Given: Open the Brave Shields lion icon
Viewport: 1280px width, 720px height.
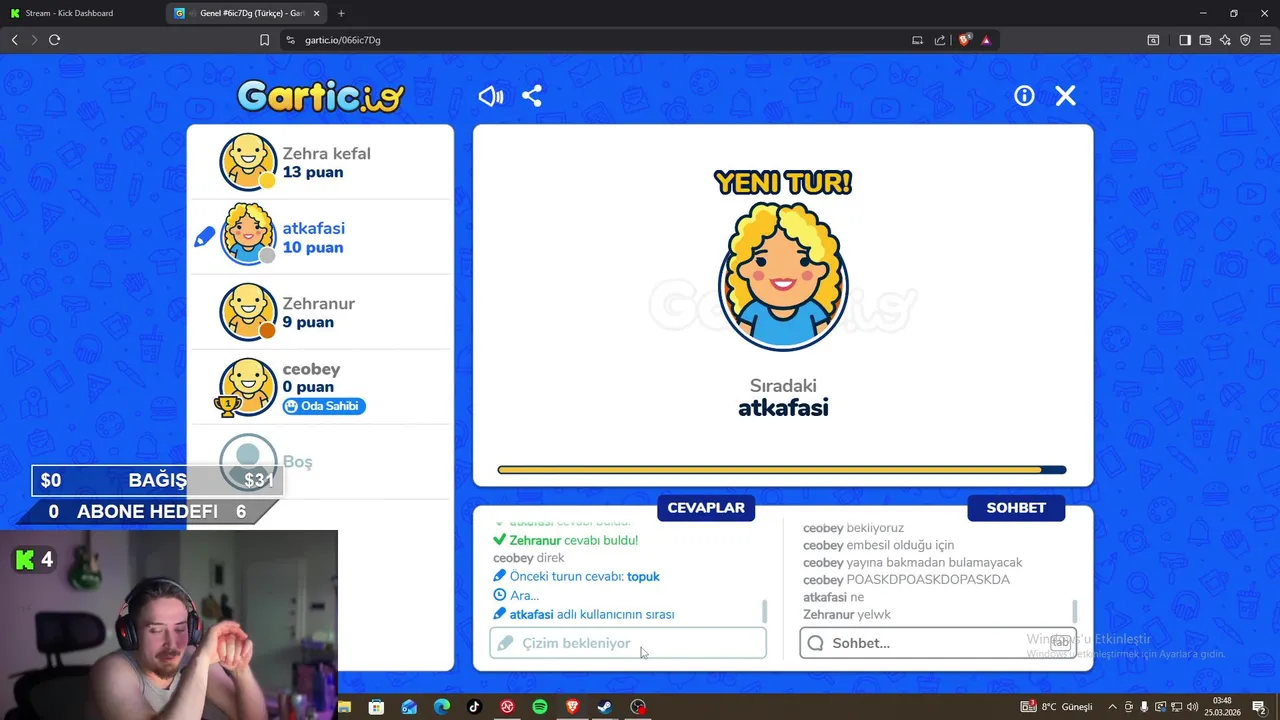Looking at the screenshot, I should pos(964,40).
